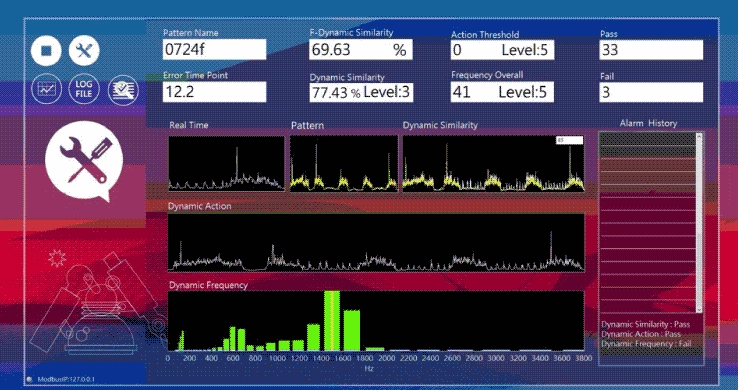This screenshot has width=738, height=390.
Task: Select the top row in Alarm History
Action: click(648, 139)
